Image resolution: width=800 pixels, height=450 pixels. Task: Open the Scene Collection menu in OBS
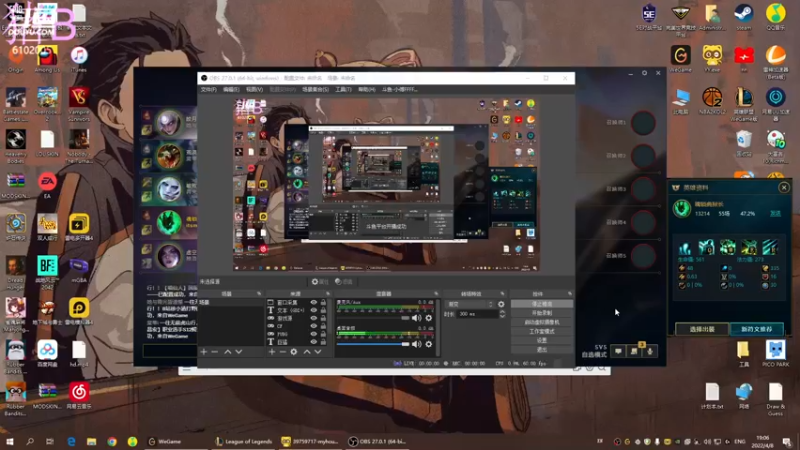tap(315, 89)
